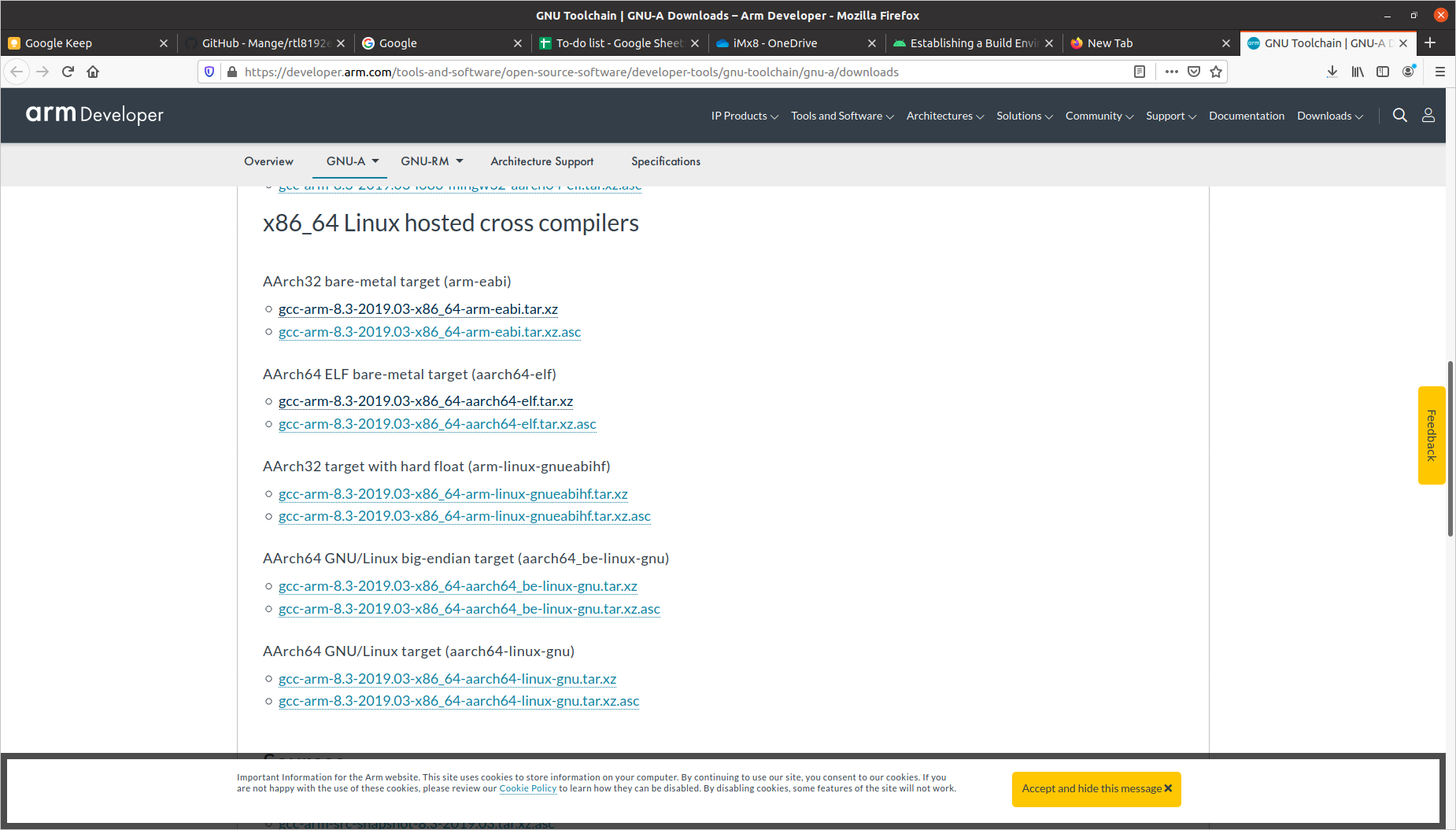This screenshot has width=1456, height=830.
Task: Go to the Firefox home page icon
Action: (x=93, y=72)
